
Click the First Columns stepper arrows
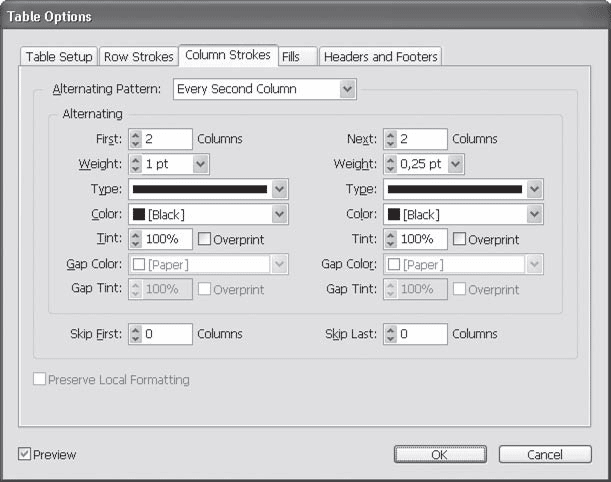click(135, 139)
